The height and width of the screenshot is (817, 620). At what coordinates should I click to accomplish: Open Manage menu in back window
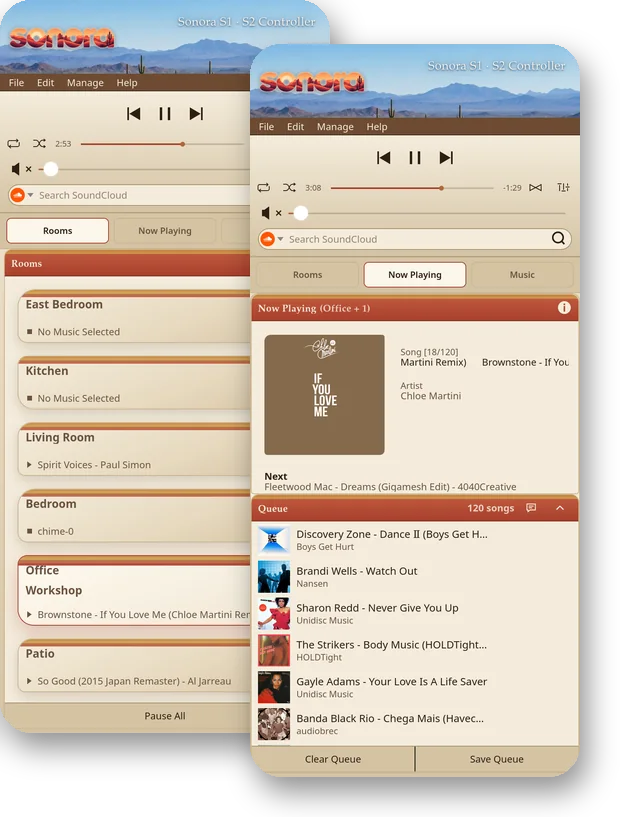tap(85, 82)
